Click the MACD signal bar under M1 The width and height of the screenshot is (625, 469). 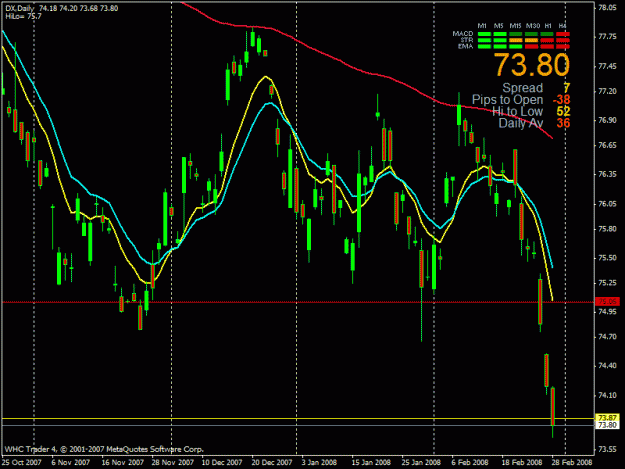(x=484, y=34)
